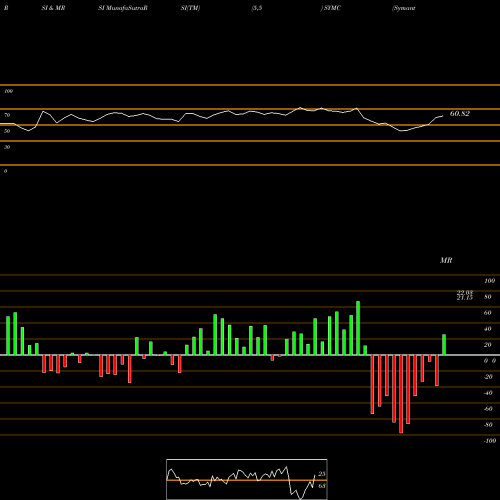
Task: Click the MR axis label 40
Action: [488, 329]
